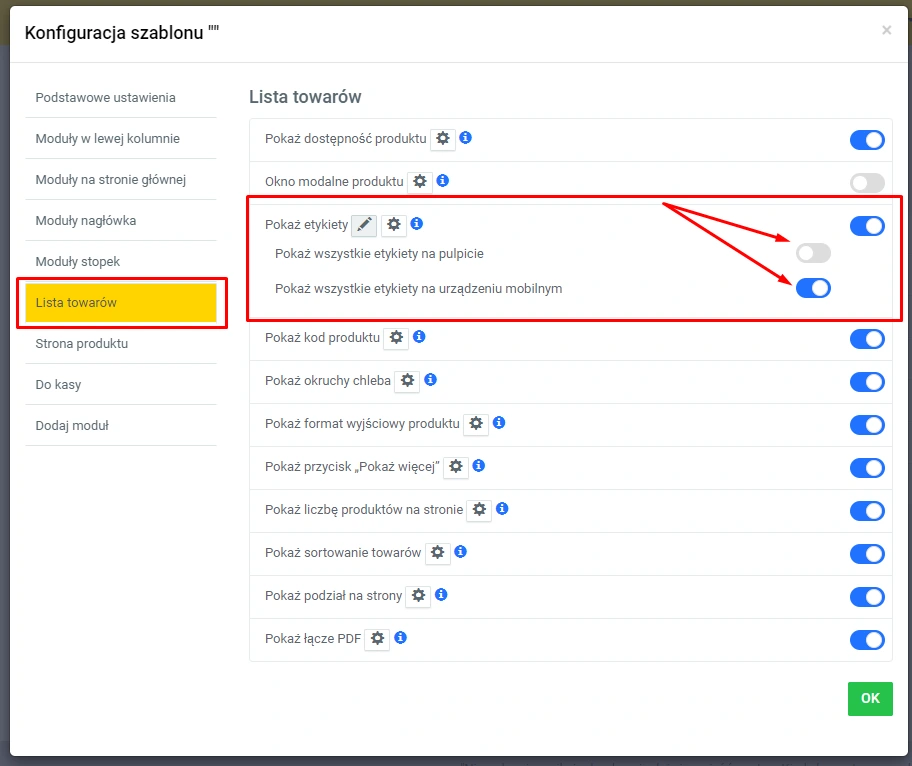The width and height of the screenshot is (912, 766).
Task: Open gear settings for Pokaż łącze PDF
Action: (x=377, y=638)
